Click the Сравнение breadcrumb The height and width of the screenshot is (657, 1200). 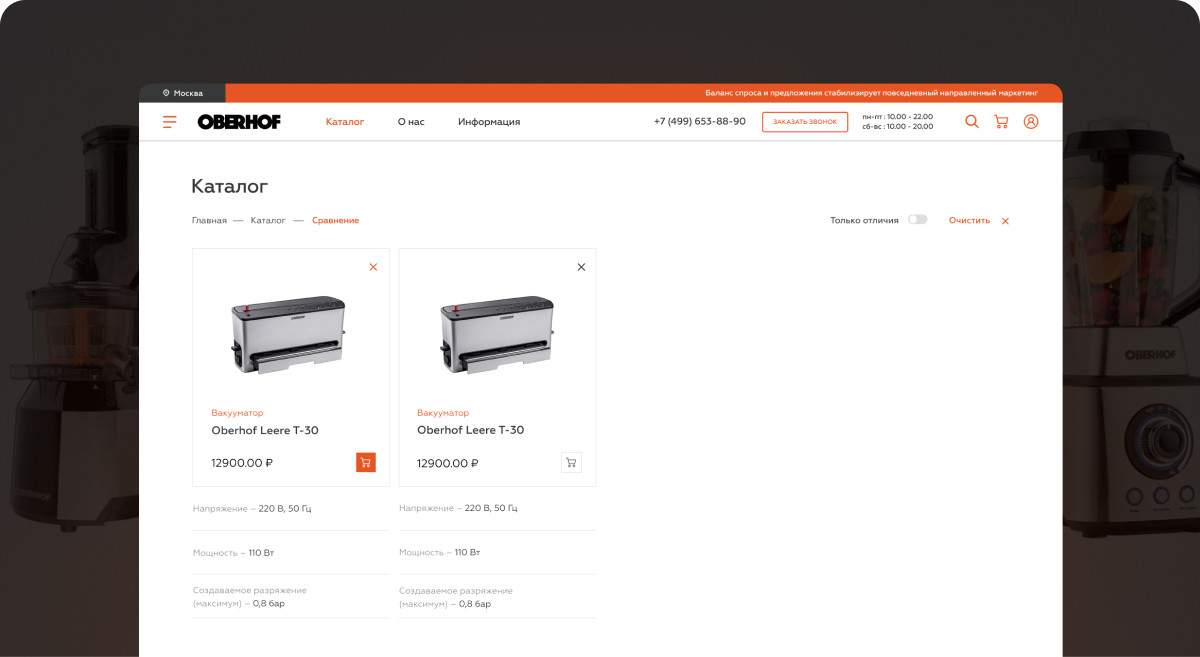pyautogui.click(x=335, y=220)
